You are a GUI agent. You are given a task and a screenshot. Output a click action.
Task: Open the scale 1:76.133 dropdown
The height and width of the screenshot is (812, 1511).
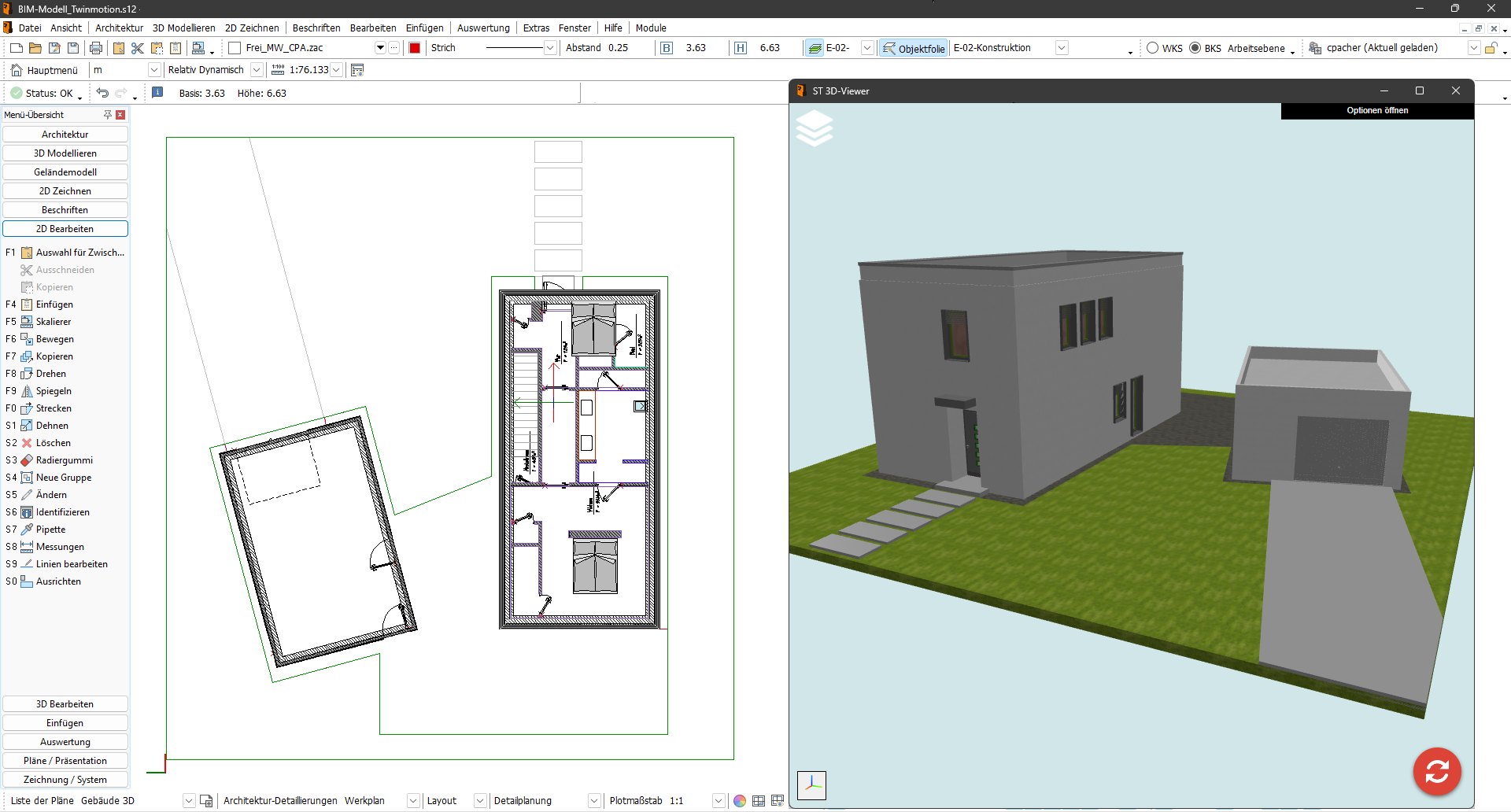336,70
